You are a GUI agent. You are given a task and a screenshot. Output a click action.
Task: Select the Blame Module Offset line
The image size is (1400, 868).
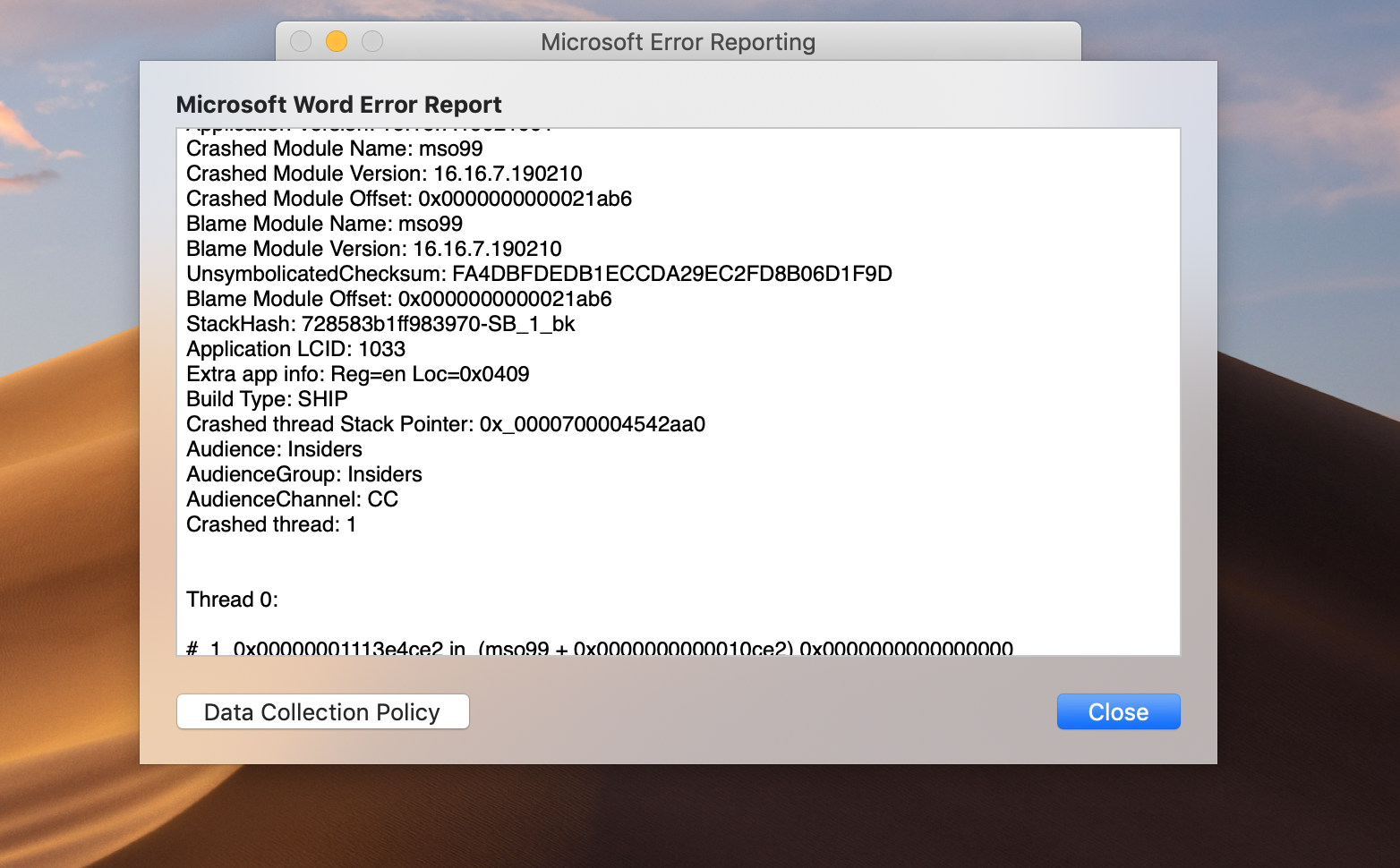click(399, 299)
